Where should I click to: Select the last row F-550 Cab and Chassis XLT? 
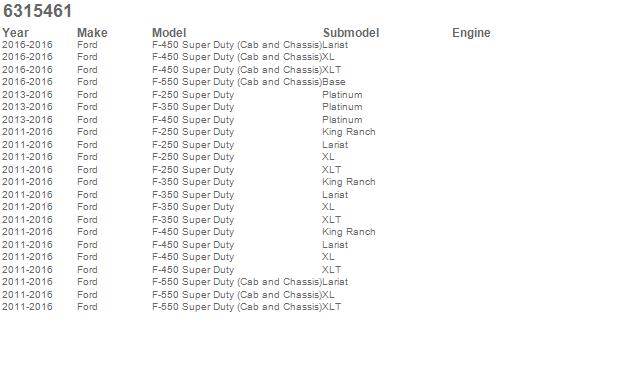click(x=171, y=307)
